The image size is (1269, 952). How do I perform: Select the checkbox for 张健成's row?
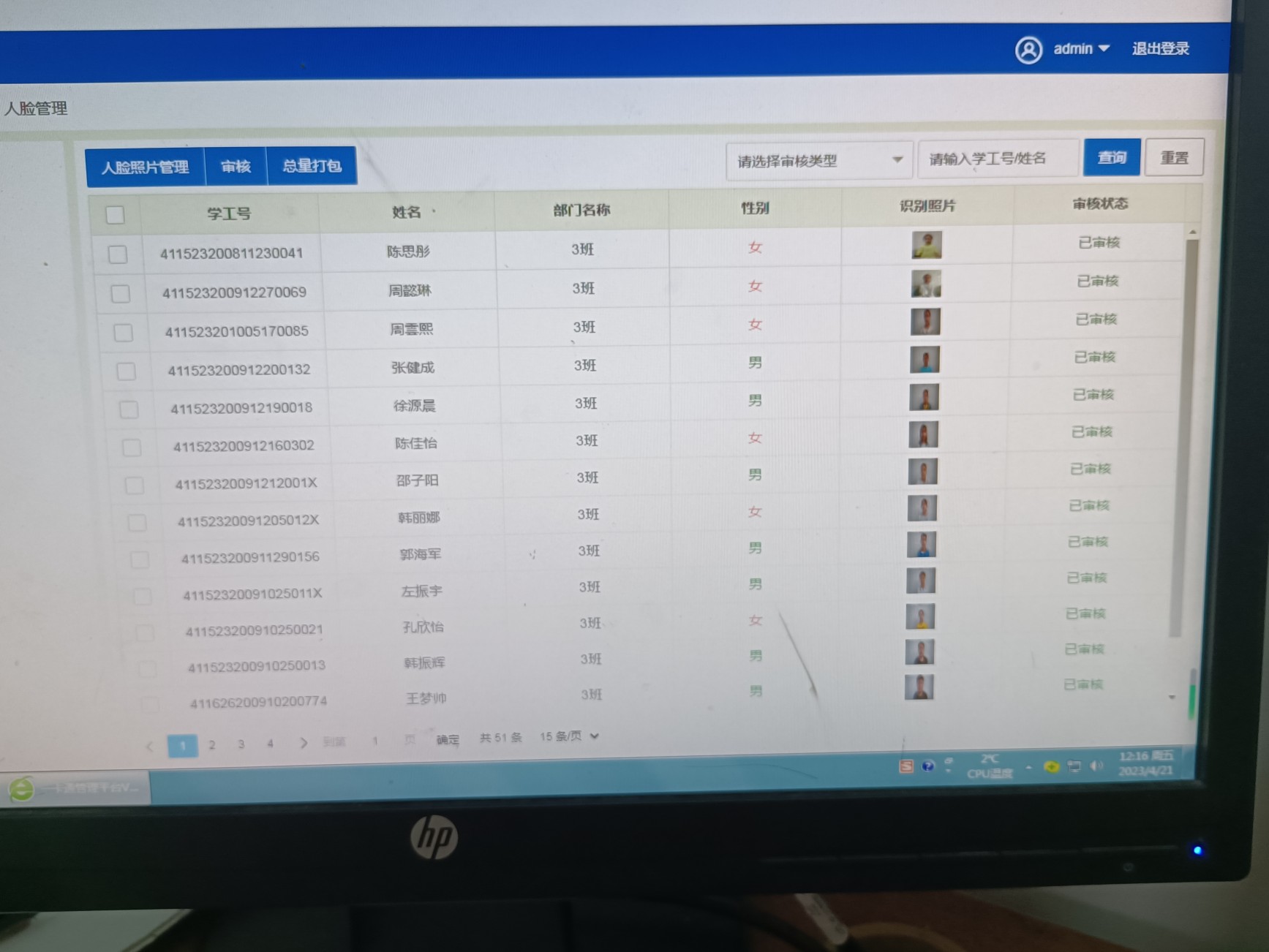pos(126,371)
